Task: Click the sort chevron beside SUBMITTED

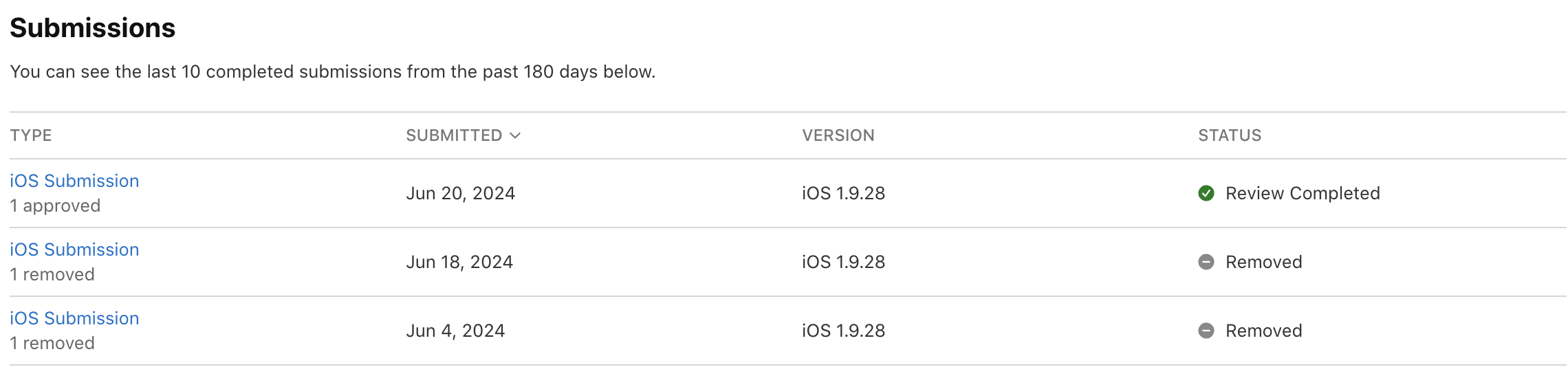Action: (515, 135)
